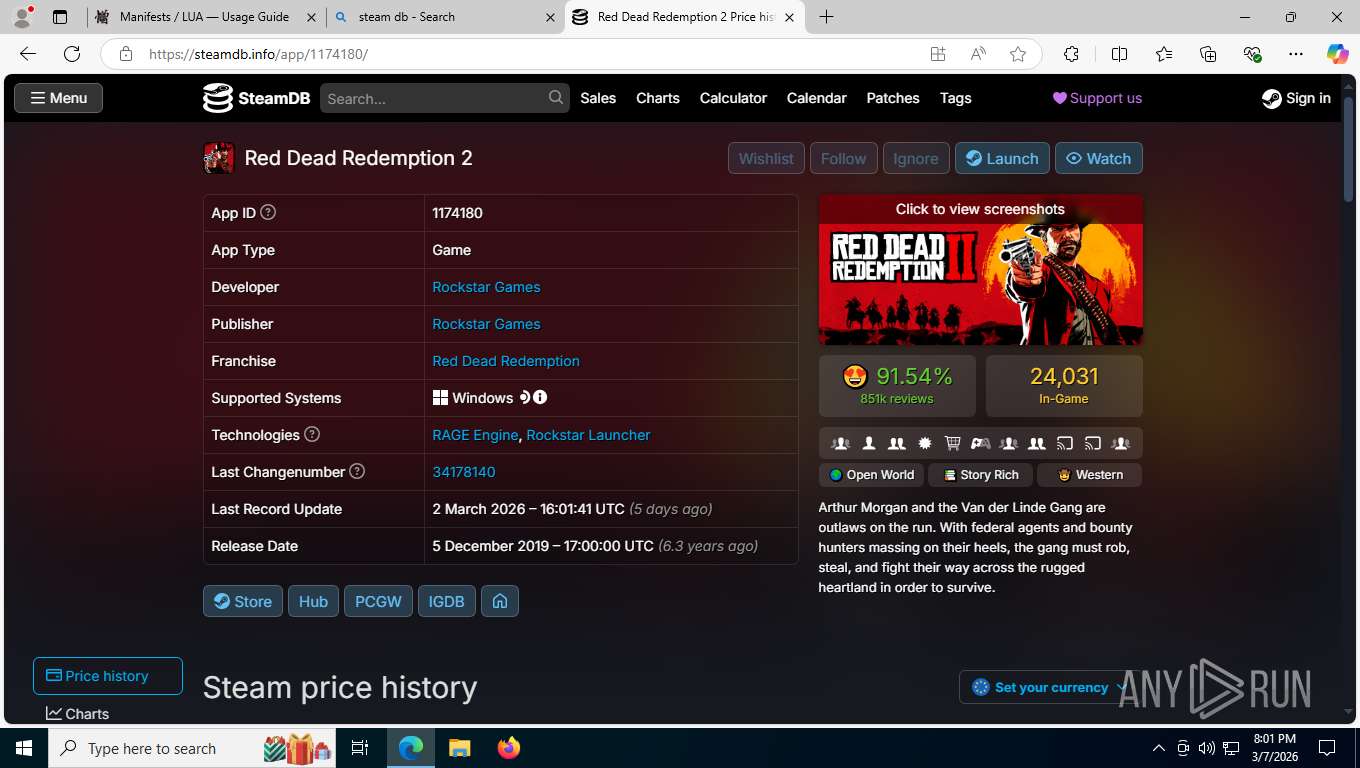
Task: Click the info circle icon beside Windows
Action: coord(540,397)
